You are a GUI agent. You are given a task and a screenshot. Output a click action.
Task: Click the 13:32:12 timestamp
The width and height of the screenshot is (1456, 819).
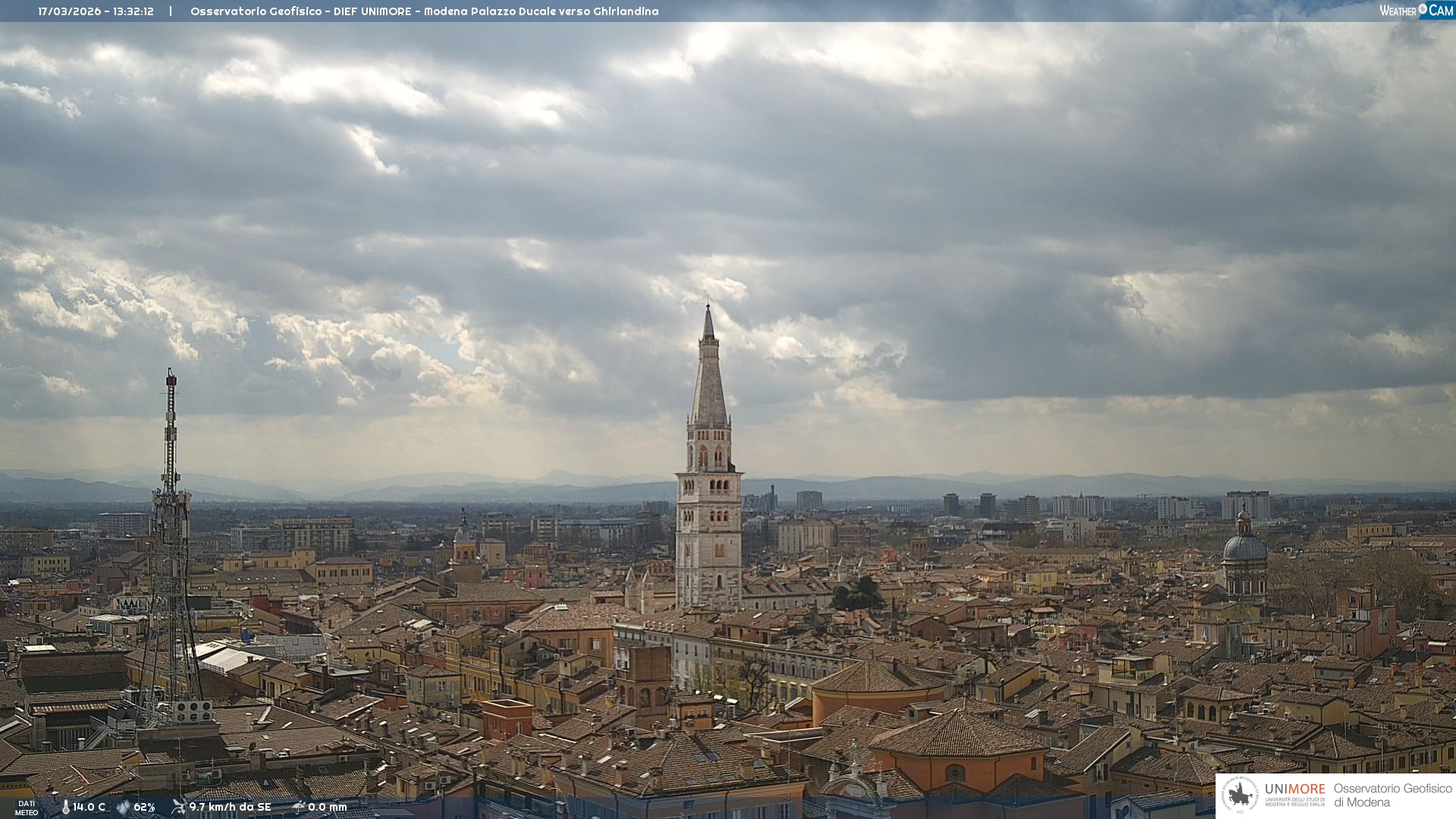(133, 11)
